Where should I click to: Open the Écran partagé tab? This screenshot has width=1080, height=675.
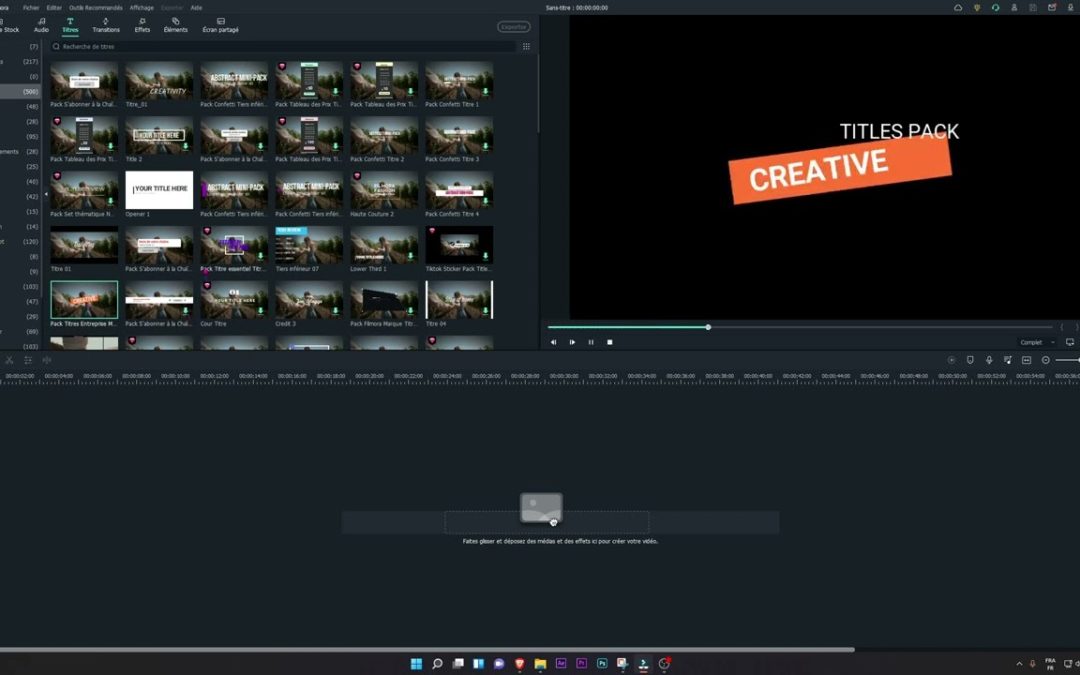coord(220,25)
